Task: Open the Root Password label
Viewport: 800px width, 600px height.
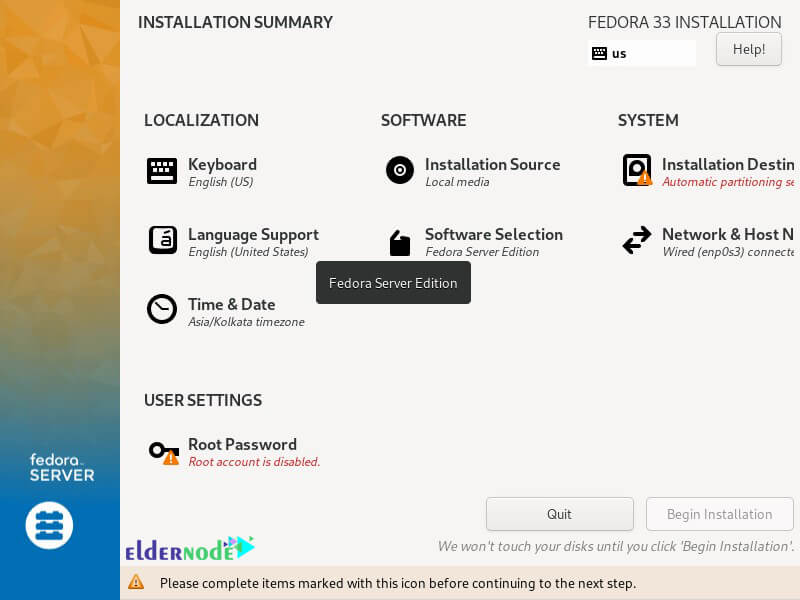Action: coord(242,444)
